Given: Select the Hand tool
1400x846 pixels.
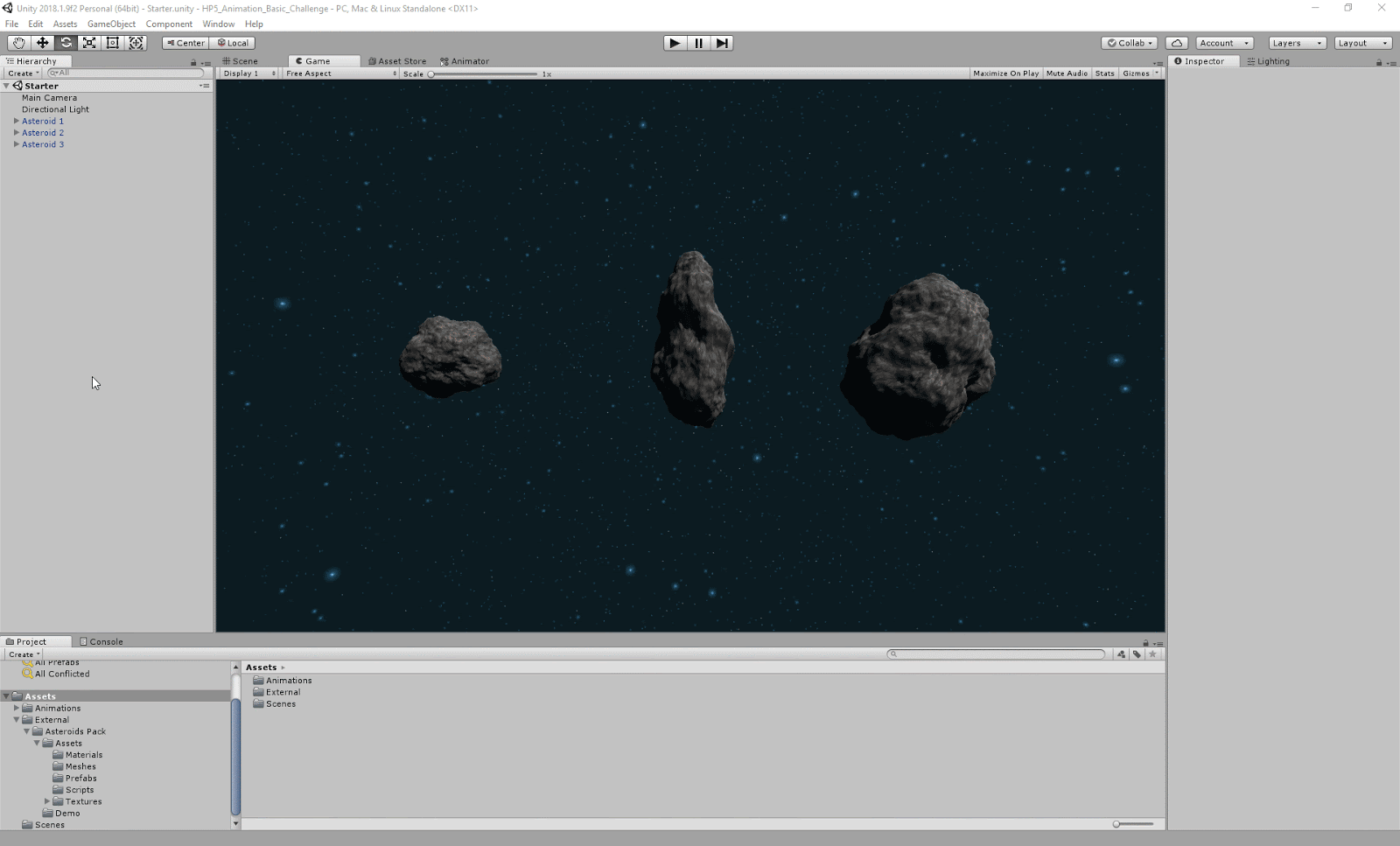Looking at the screenshot, I should (x=18, y=43).
